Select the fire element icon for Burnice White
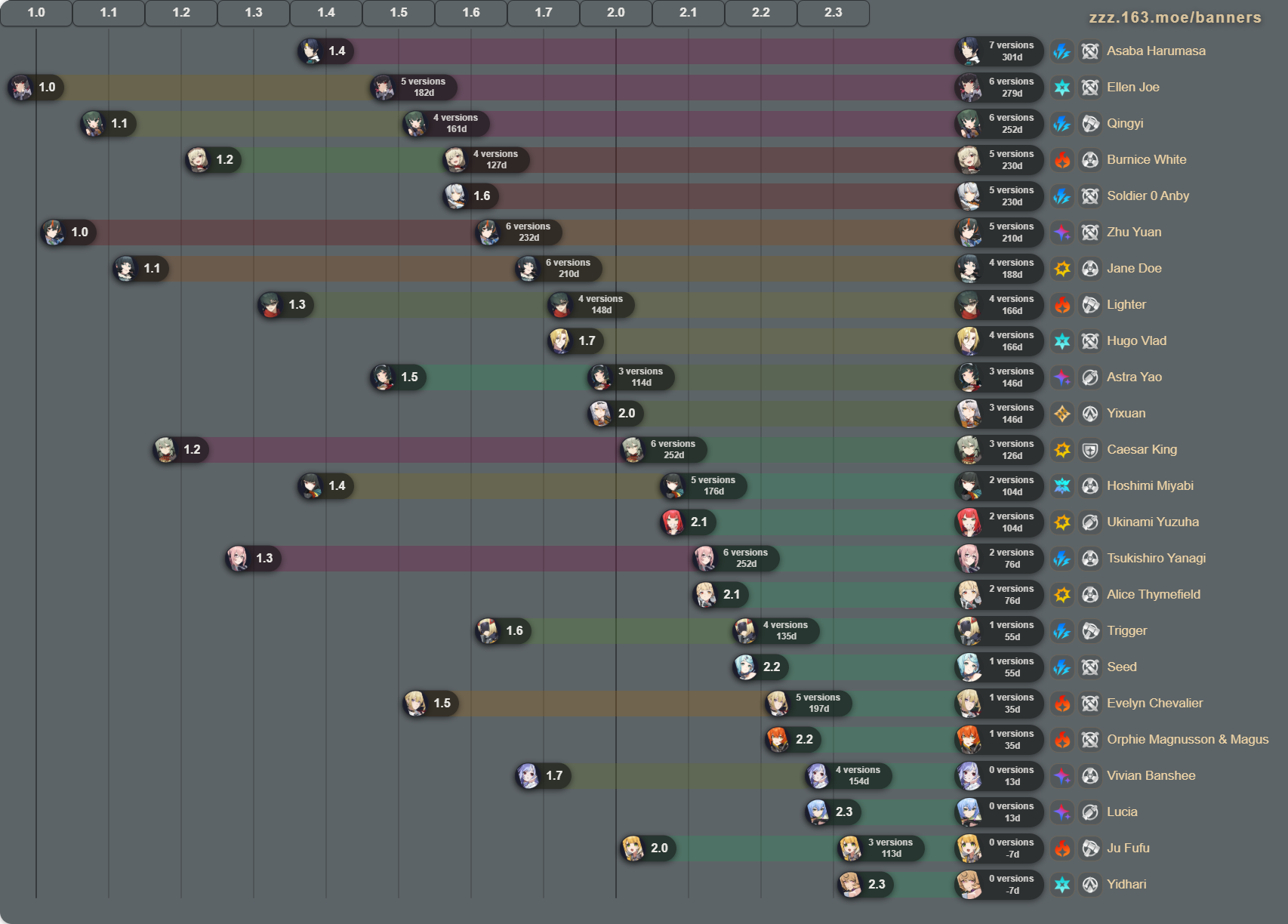 (1062, 160)
